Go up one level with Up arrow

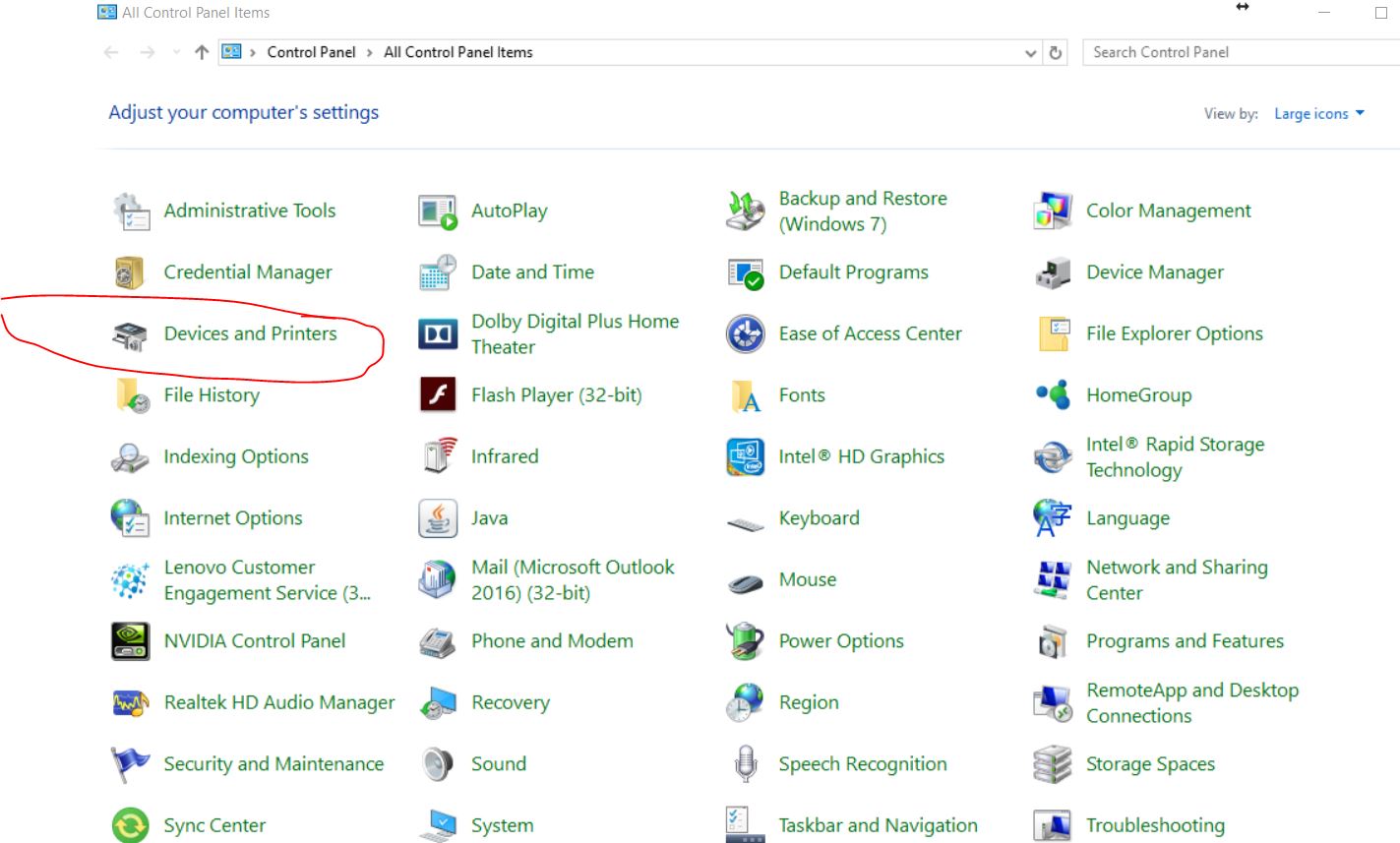202,52
